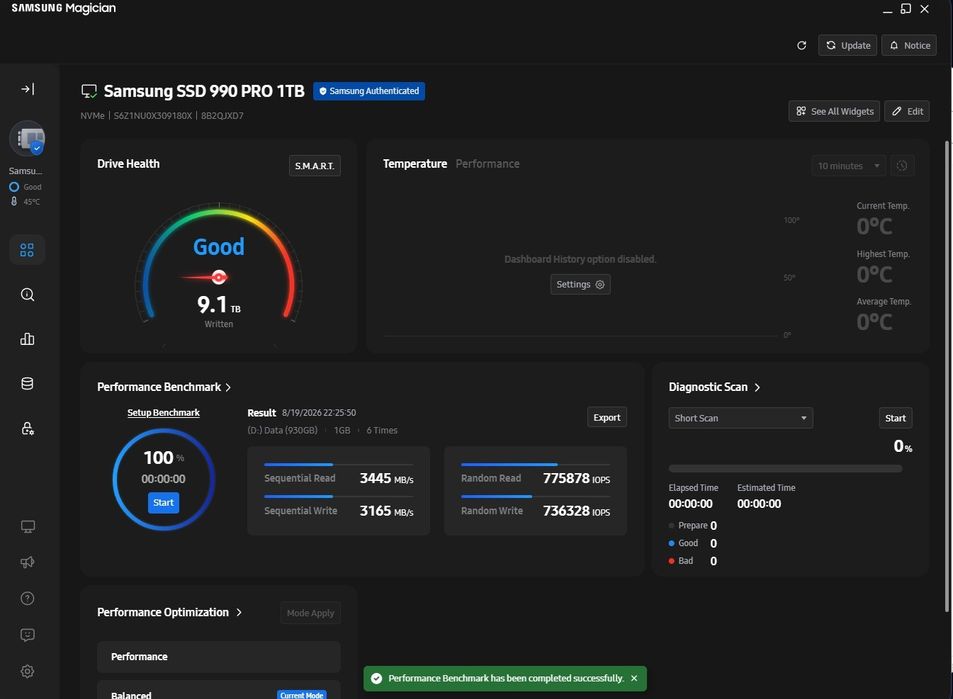This screenshot has width=953, height=699.
Task: Open dashboard history Settings button
Action: (x=580, y=284)
